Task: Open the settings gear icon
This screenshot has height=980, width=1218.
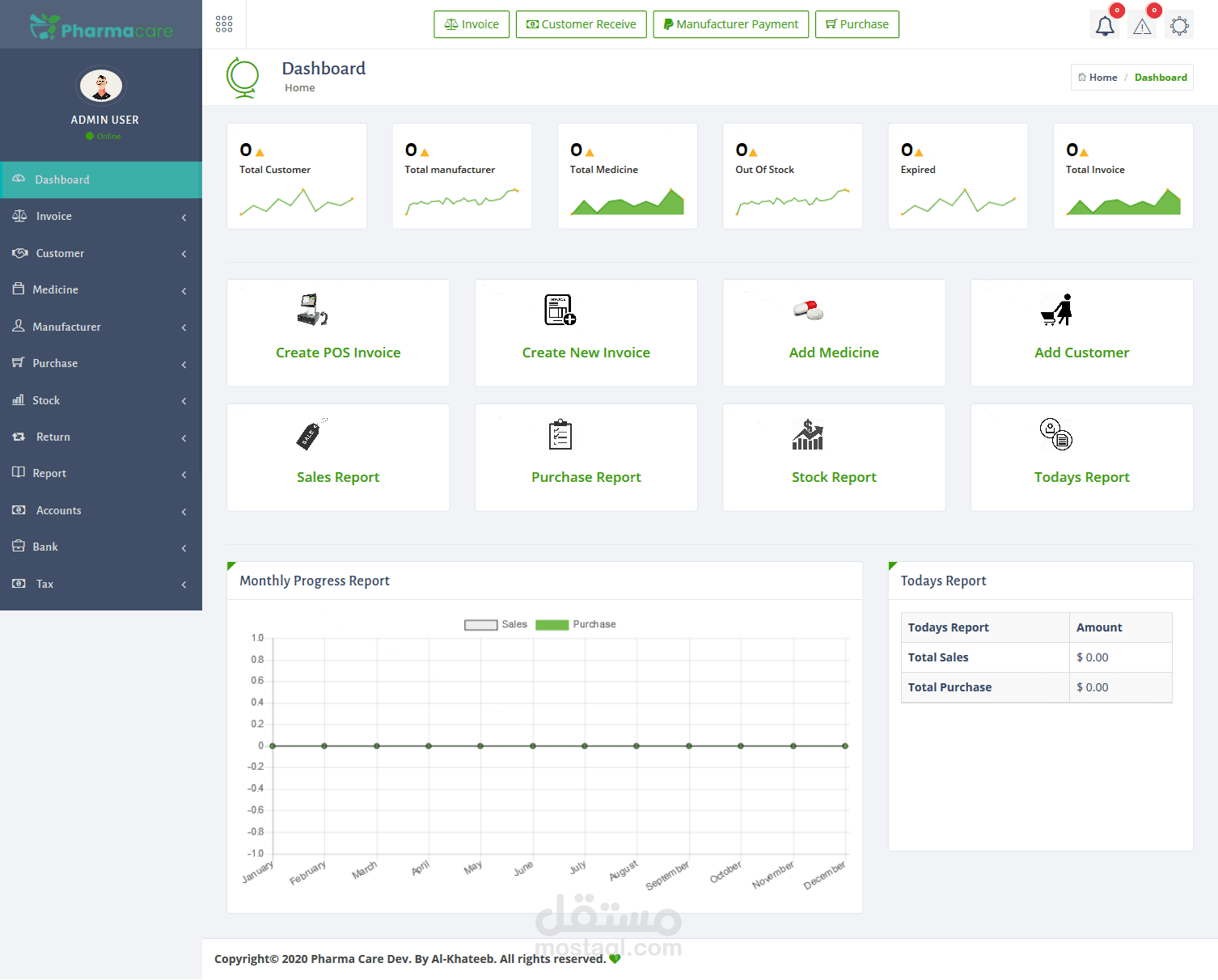Action: [x=1179, y=26]
